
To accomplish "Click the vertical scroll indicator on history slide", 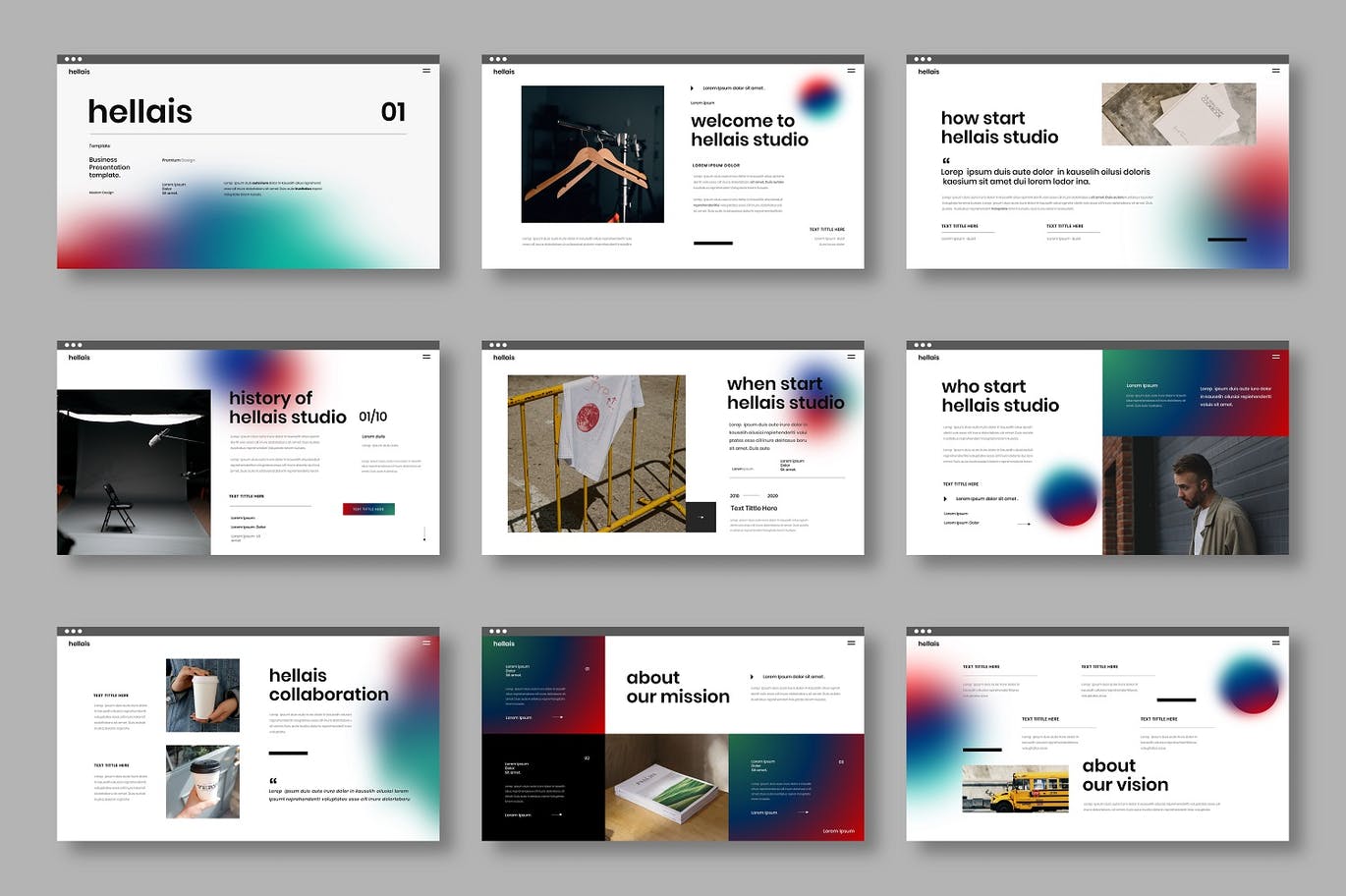I will click(424, 533).
